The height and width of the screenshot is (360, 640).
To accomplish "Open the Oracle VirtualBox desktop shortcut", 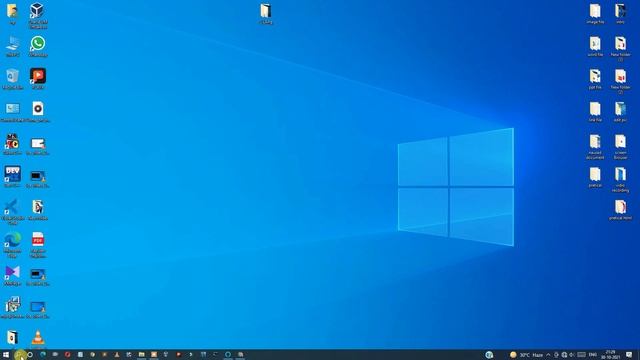I will point(37,15).
